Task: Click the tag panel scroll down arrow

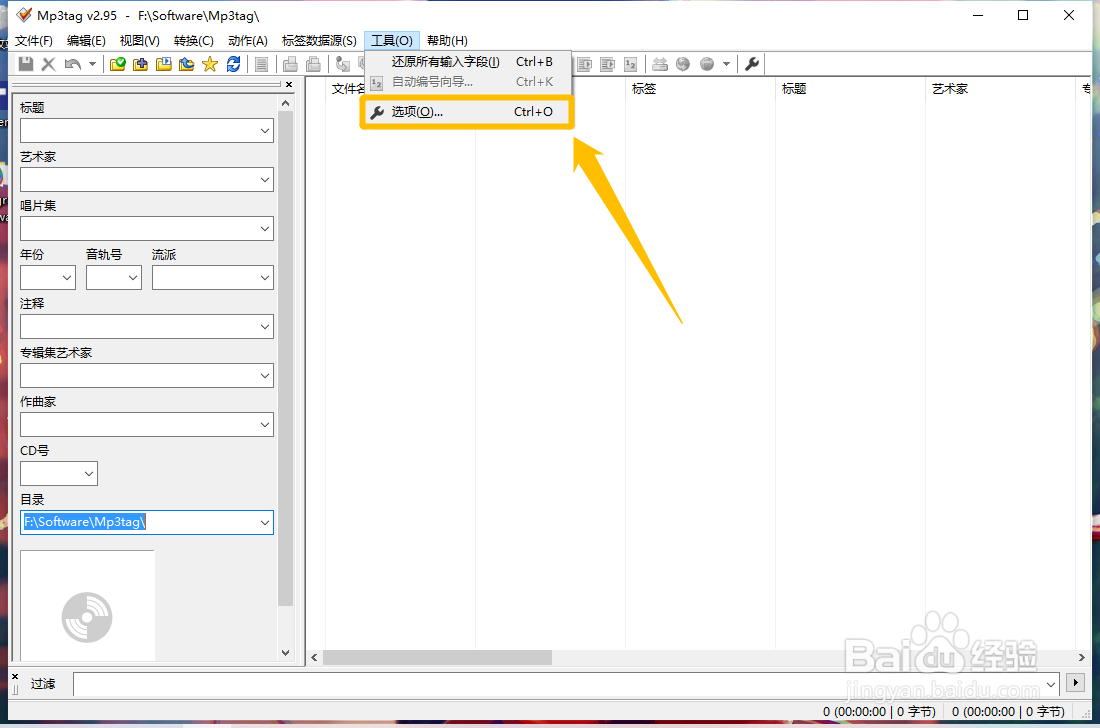Action: tap(286, 652)
